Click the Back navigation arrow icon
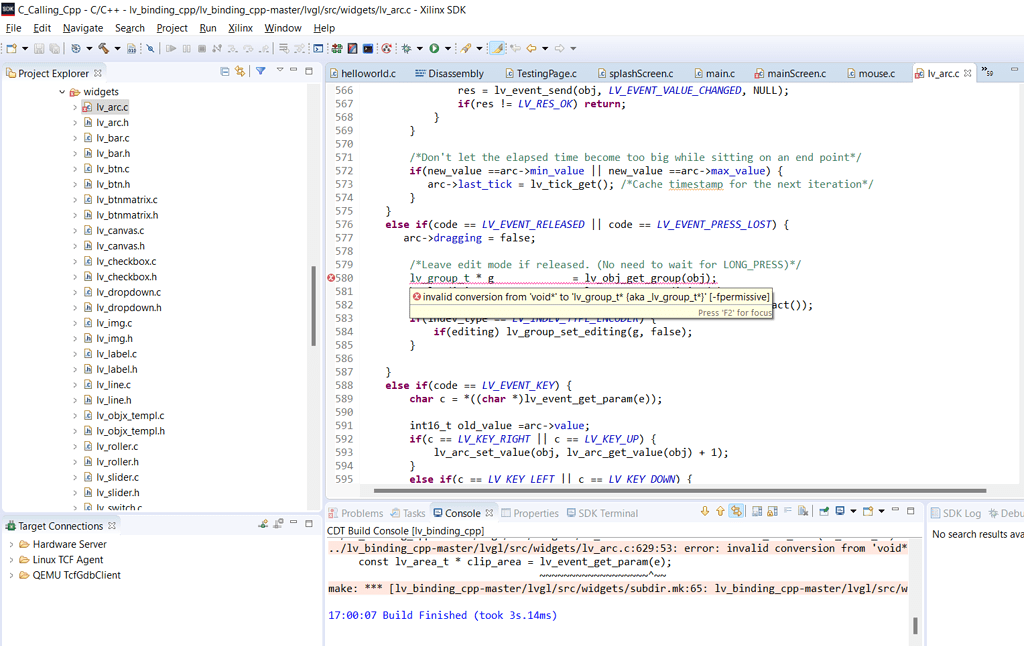1024x646 pixels. (x=532, y=48)
